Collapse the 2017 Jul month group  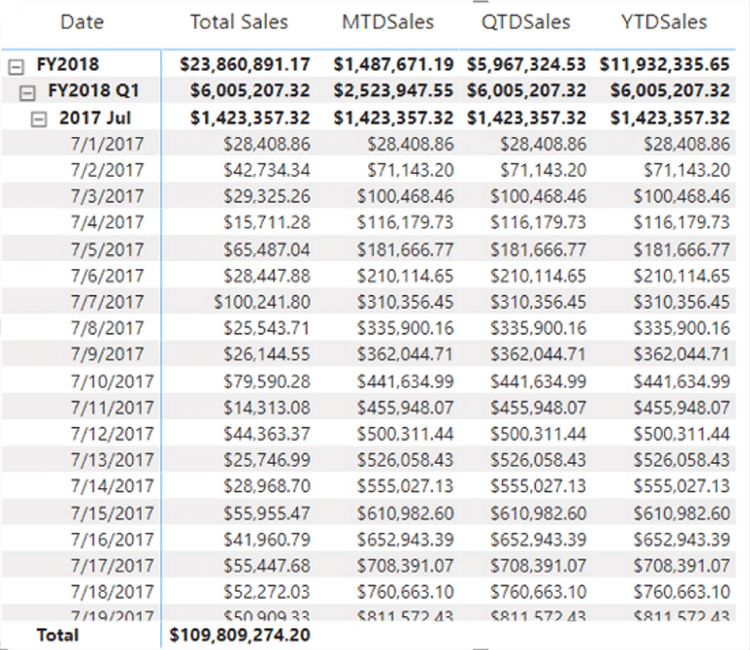click(x=40, y=117)
